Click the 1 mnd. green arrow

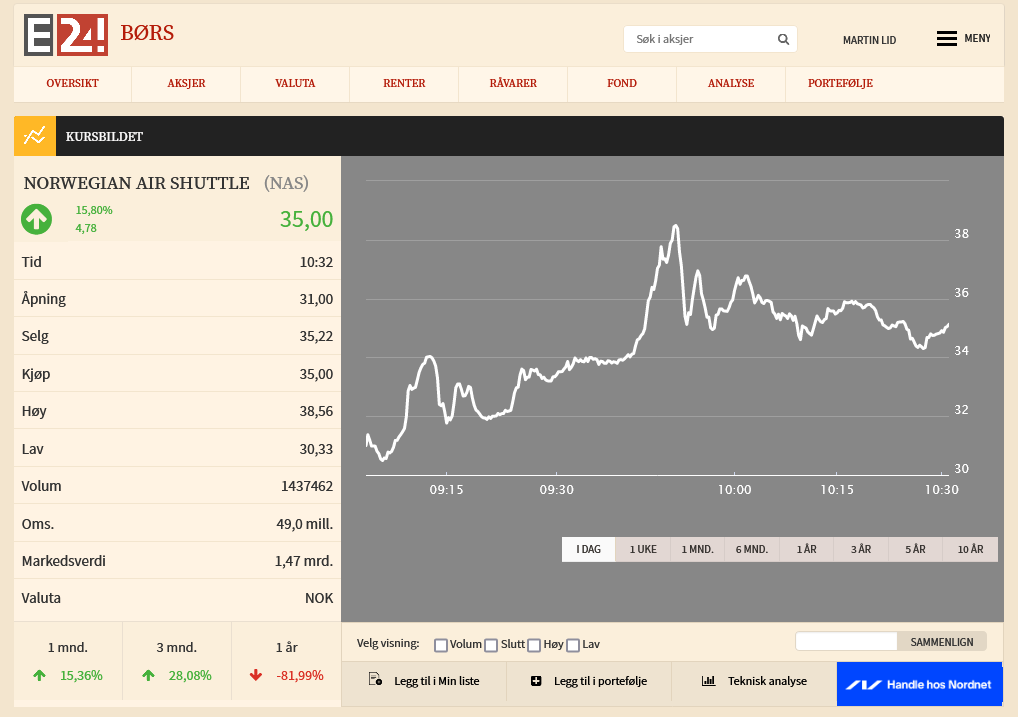tap(40, 675)
